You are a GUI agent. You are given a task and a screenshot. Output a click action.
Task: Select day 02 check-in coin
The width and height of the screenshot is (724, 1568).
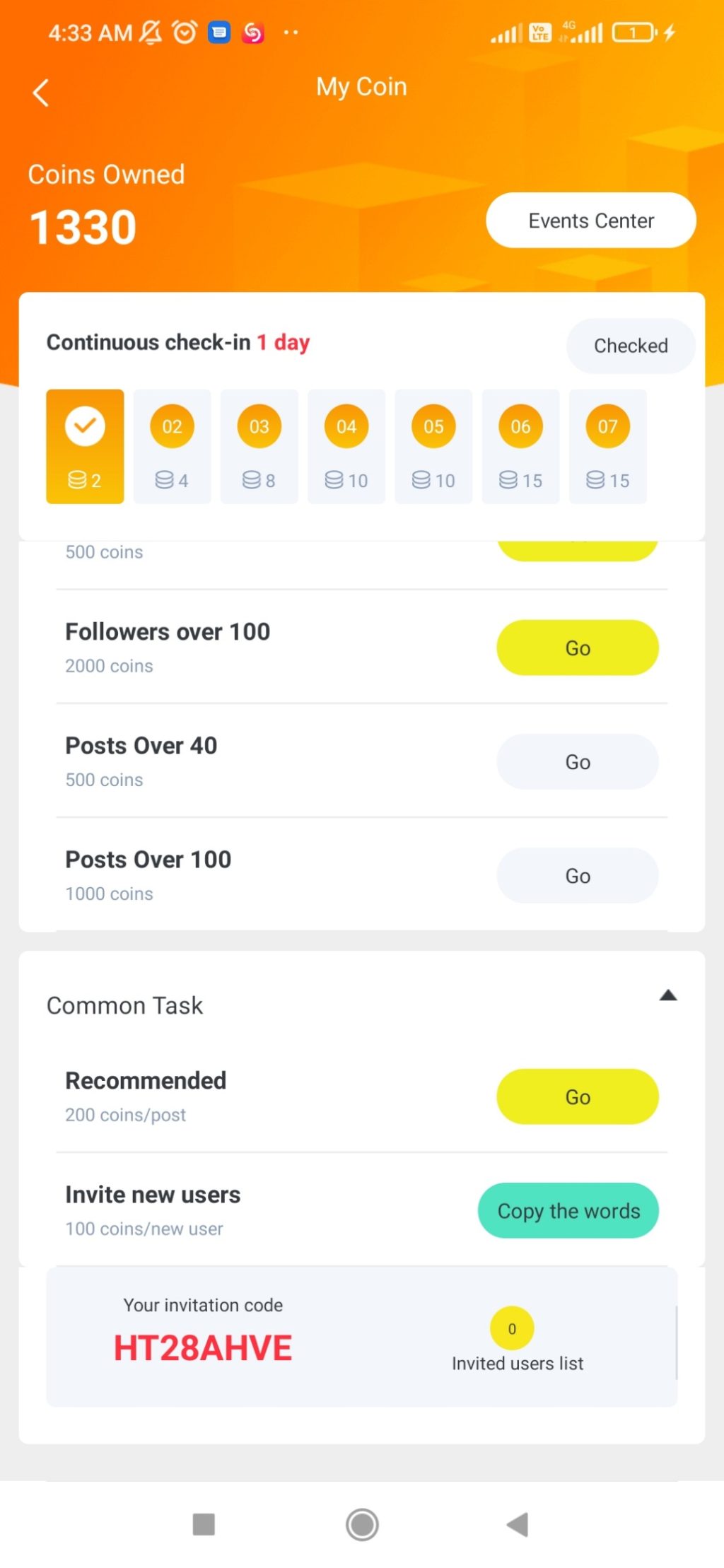pos(172,427)
